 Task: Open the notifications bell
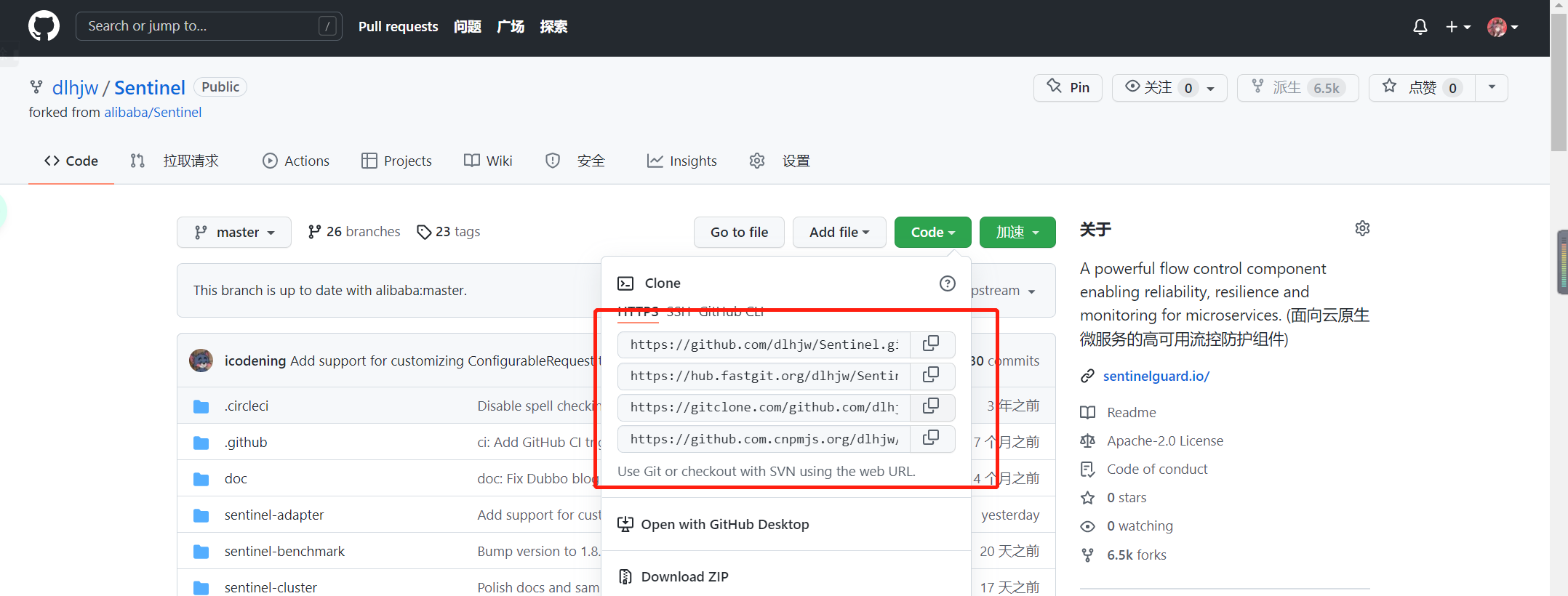pyautogui.click(x=1420, y=27)
